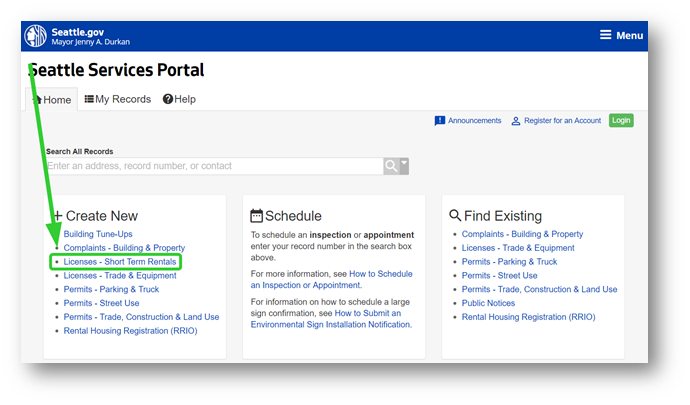690x405 pixels.
Task: Click the Register account person icon
Action: [x=516, y=121]
